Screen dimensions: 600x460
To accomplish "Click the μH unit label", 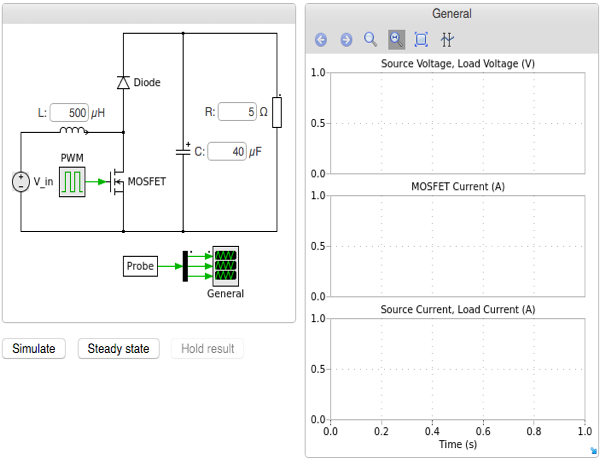I will [x=98, y=113].
